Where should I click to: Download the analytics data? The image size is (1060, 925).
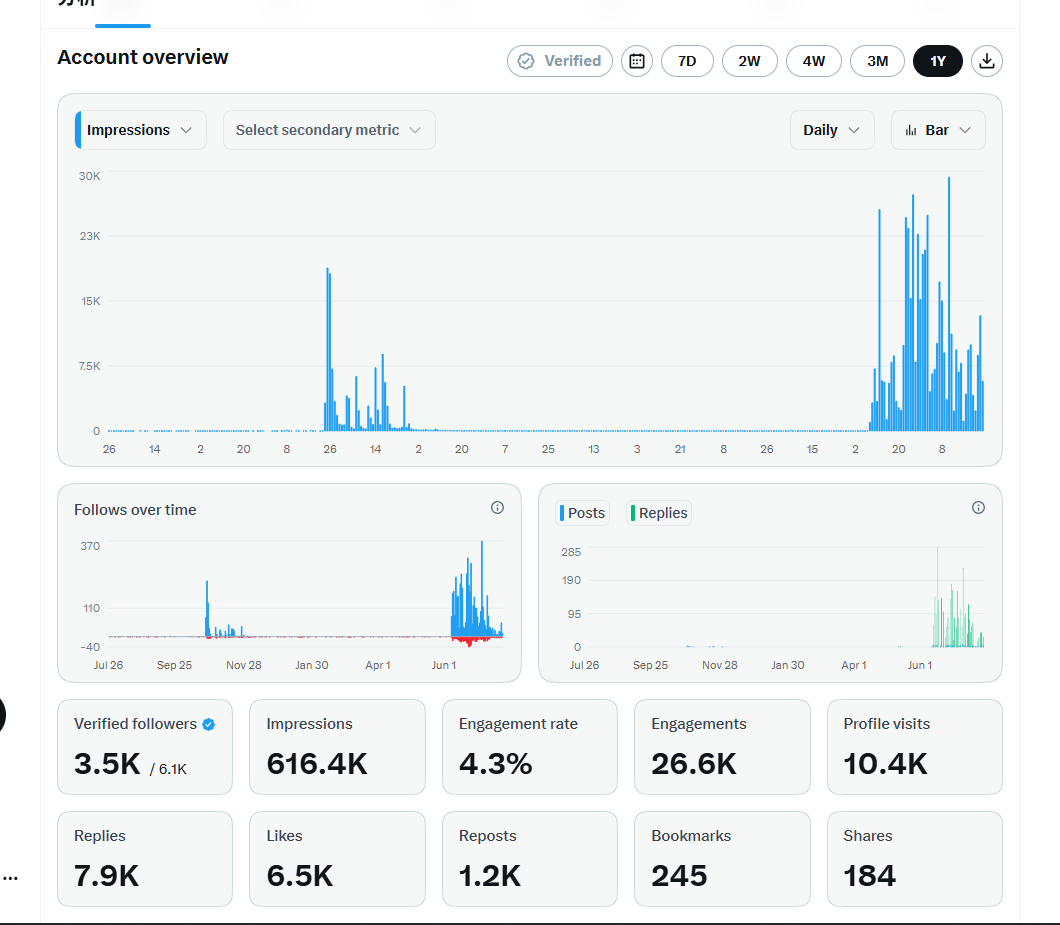click(x=986, y=61)
